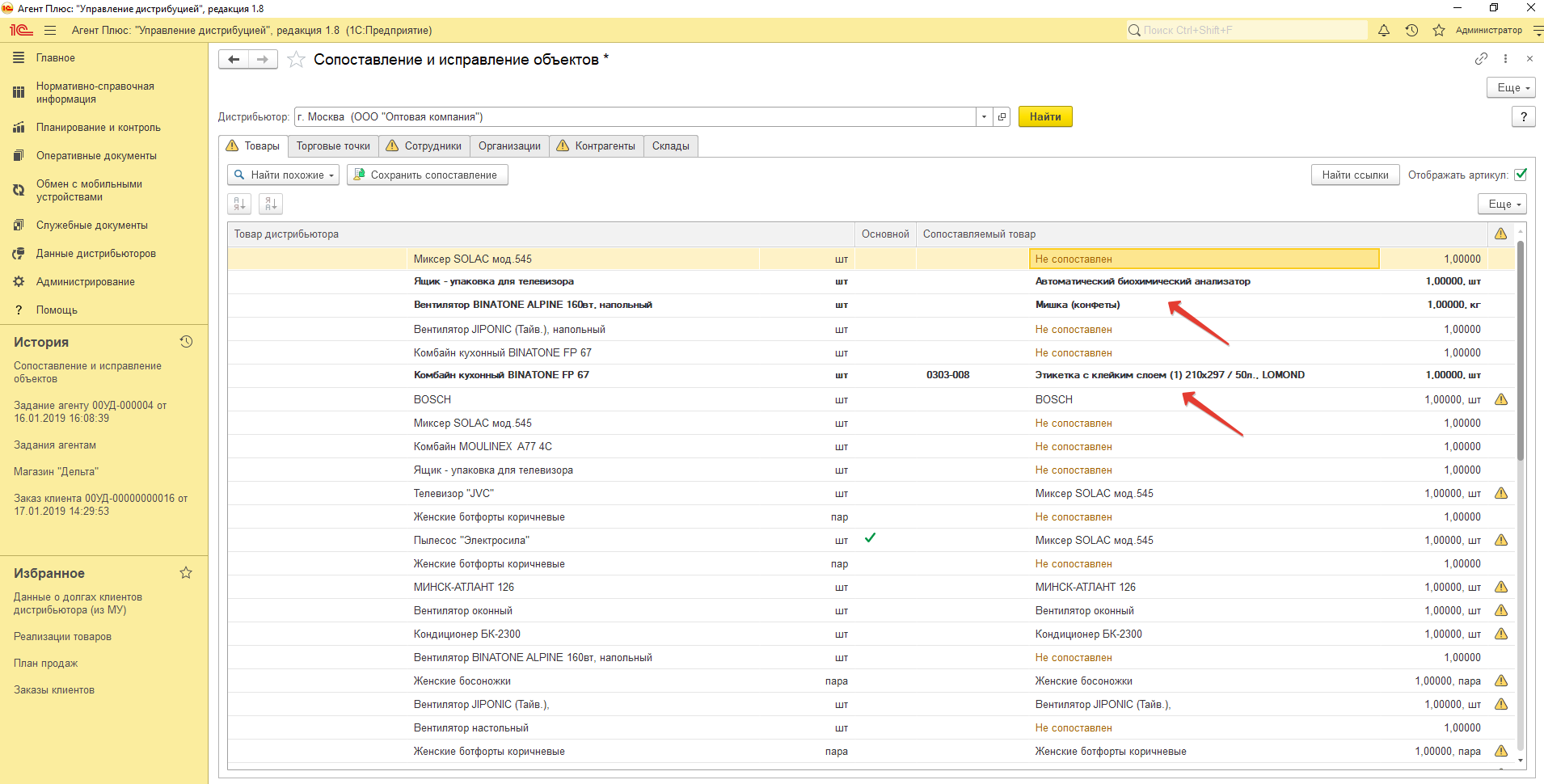Copy link to this form icon
The width and height of the screenshot is (1544, 784).
point(1481,58)
